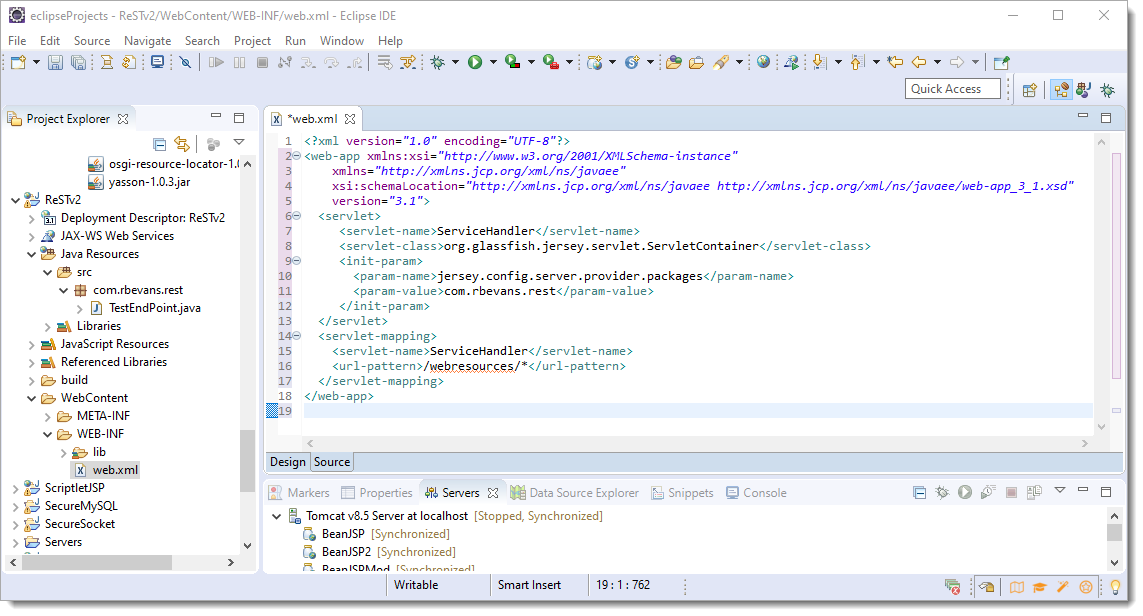The width and height of the screenshot is (1143, 616).
Task: Expand the JAX-WS Web Services node
Action: (x=31, y=236)
